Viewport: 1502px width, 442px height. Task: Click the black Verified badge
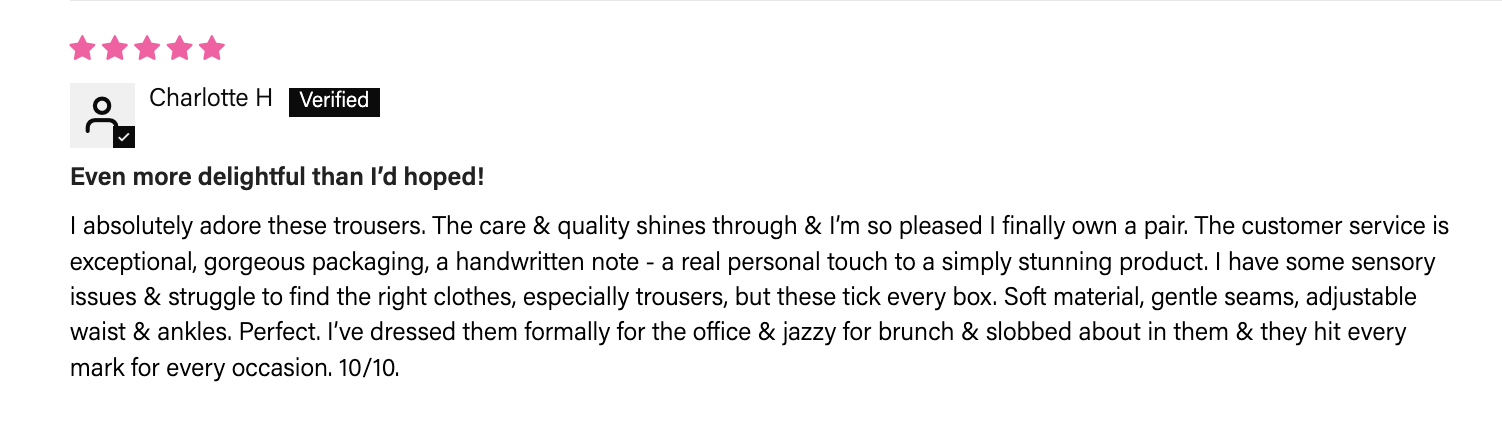334,100
